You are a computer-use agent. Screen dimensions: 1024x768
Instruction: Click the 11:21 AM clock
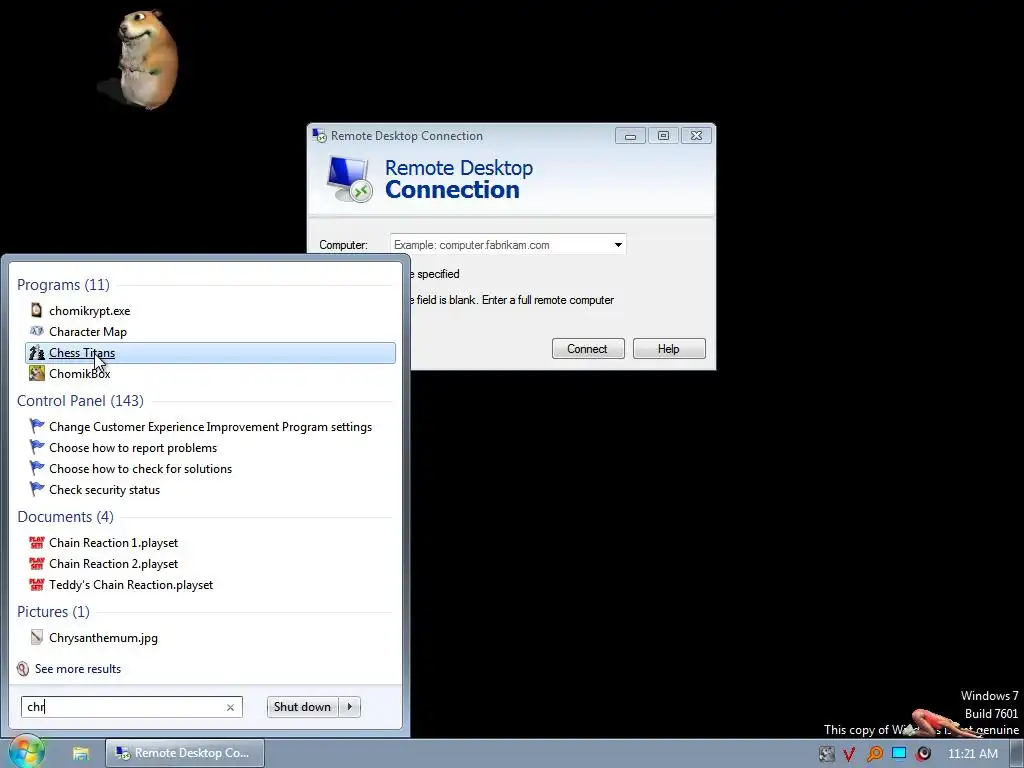tap(973, 754)
